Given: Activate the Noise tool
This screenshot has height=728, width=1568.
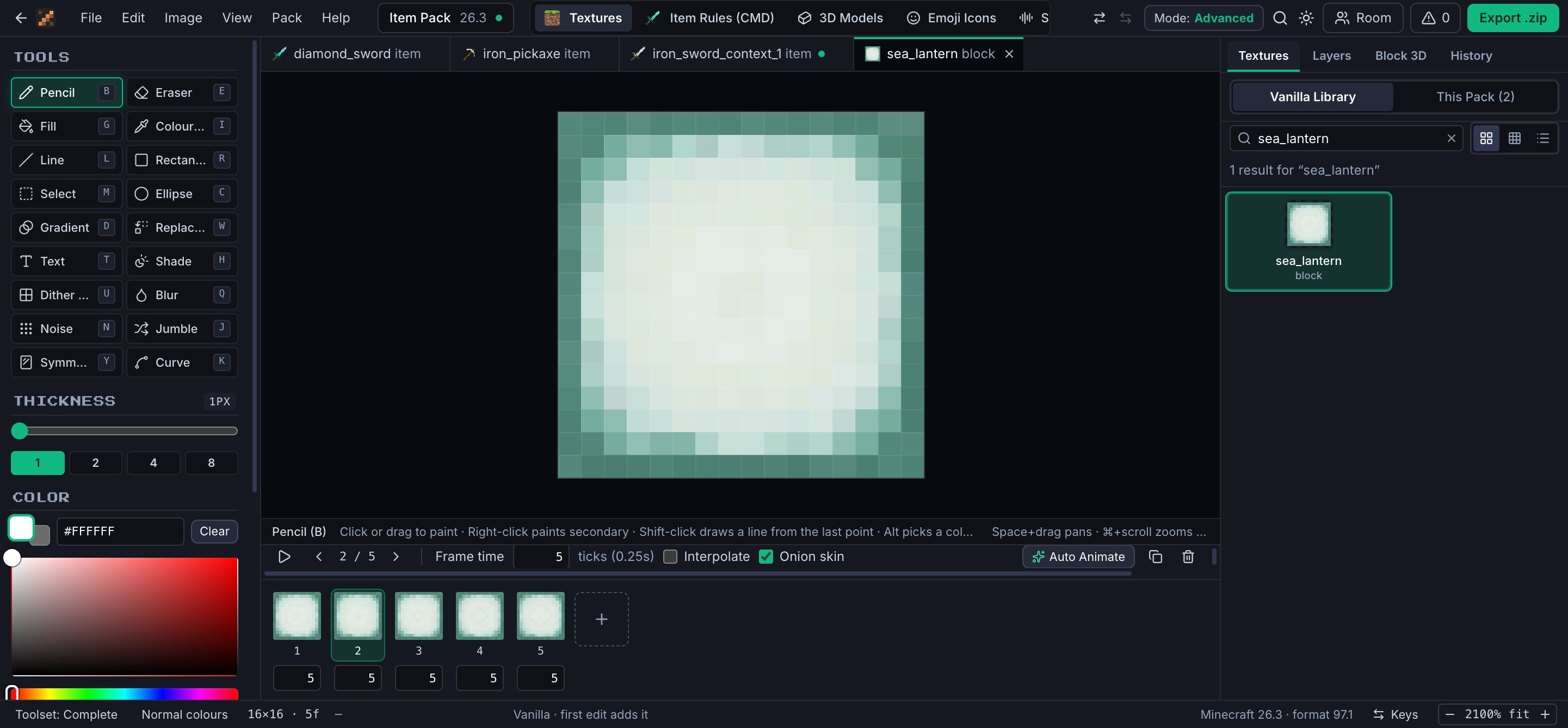Looking at the screenshot, I should pyautogui.click(x=66, y=329).
